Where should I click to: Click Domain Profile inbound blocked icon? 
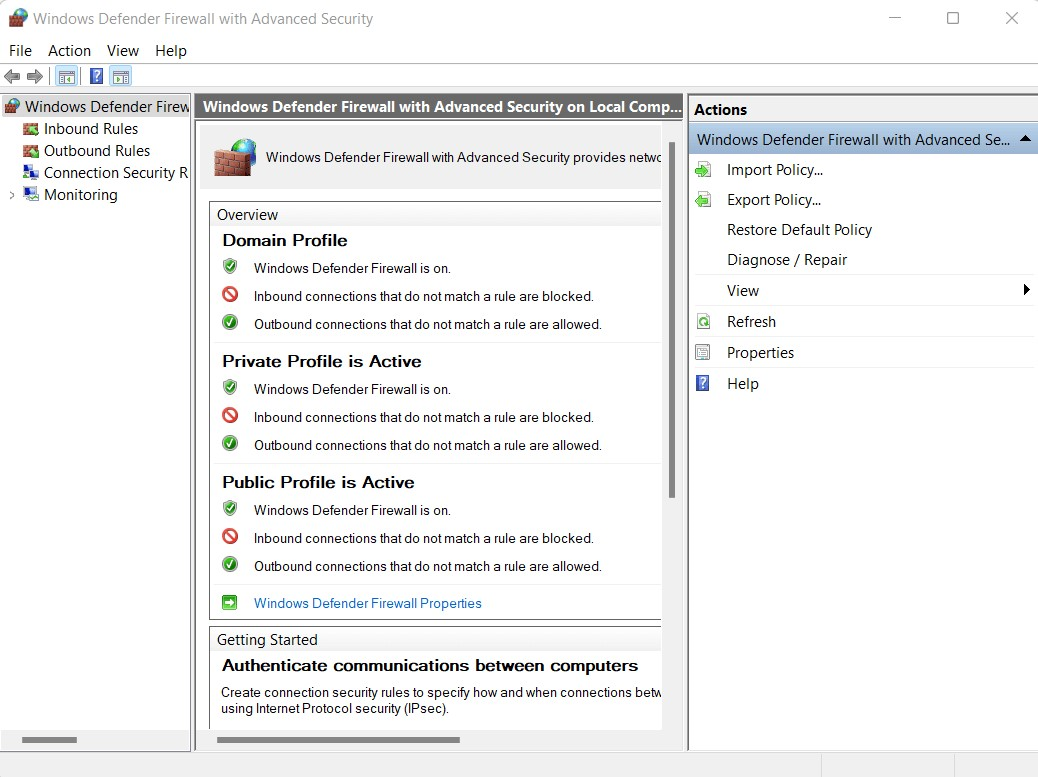[x=230, y=295]
